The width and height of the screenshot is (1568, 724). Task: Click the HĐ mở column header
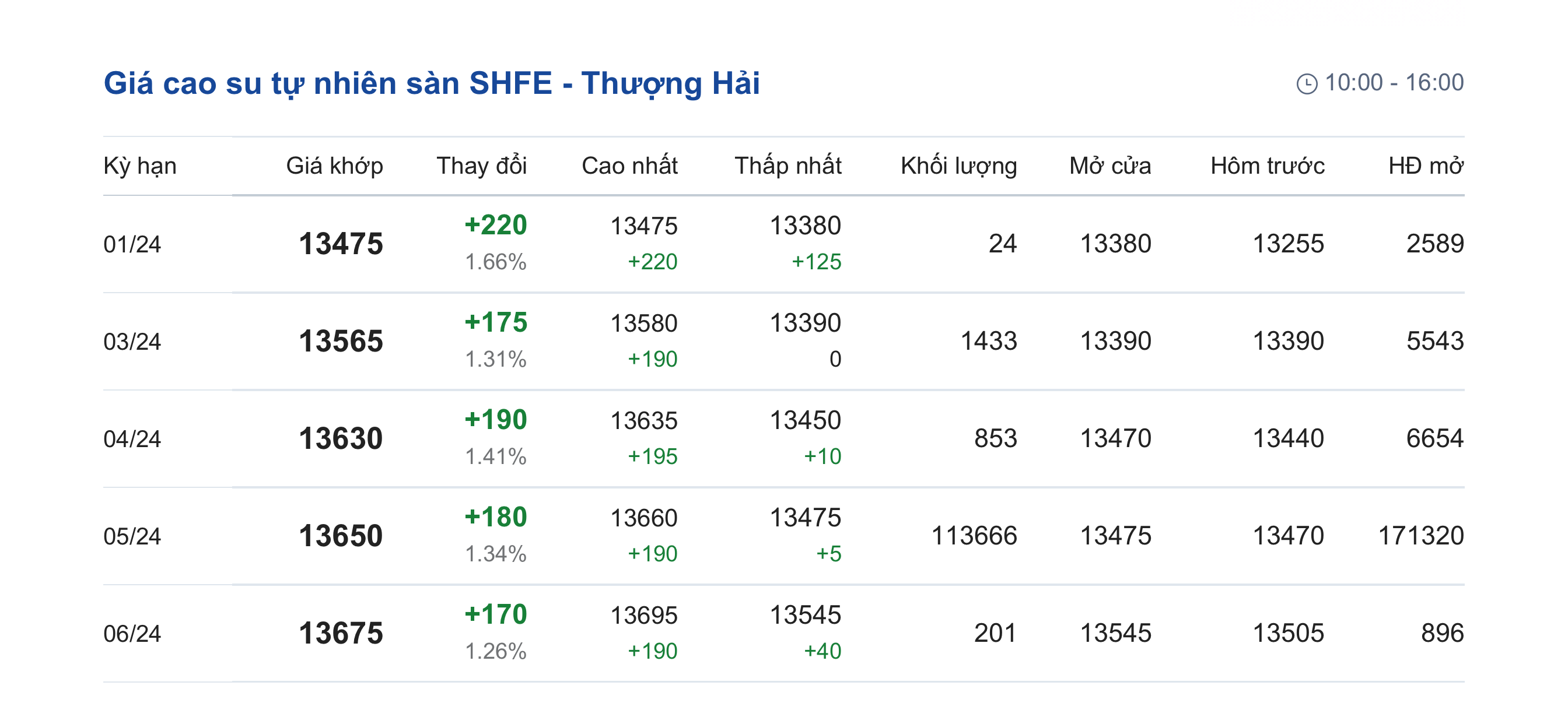tap(1426, 166)
